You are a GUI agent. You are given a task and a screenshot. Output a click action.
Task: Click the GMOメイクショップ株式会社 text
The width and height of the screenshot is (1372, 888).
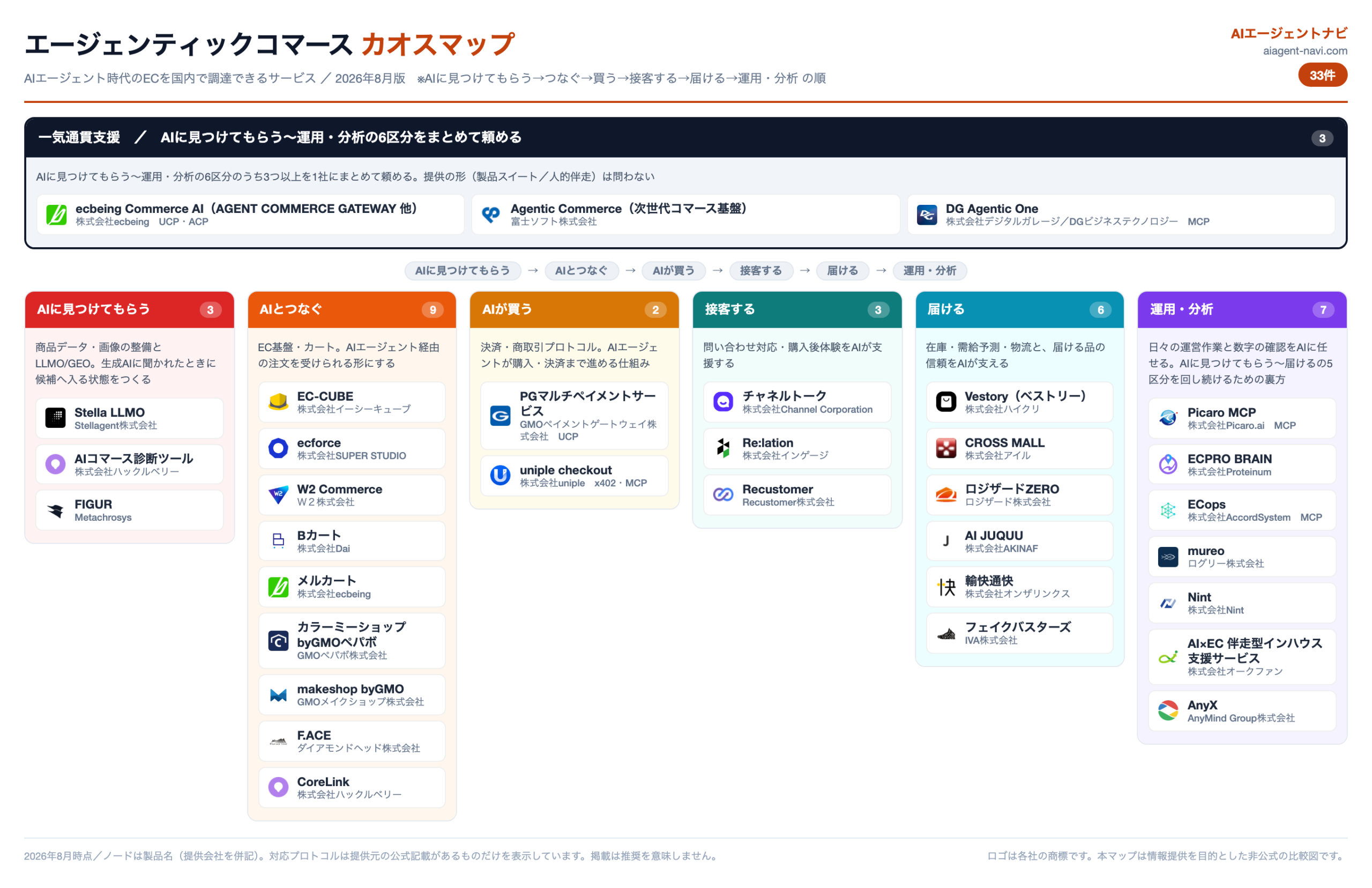[361, 702]
